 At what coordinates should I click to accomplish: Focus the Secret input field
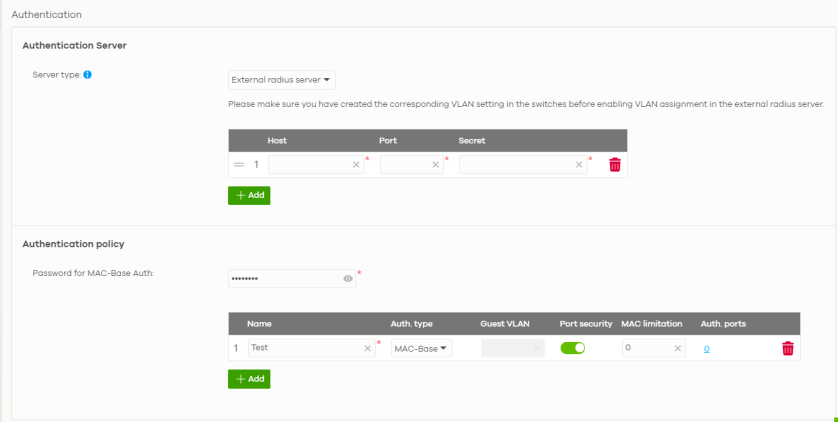516,165
